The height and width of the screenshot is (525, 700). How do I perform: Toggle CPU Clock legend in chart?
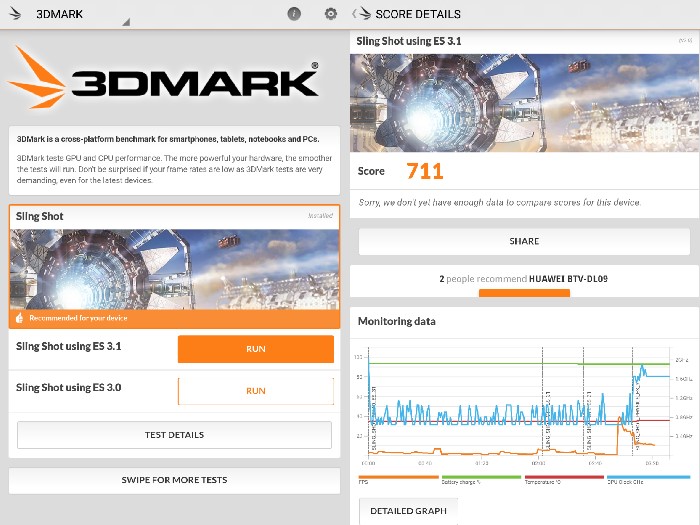point(648,480)
